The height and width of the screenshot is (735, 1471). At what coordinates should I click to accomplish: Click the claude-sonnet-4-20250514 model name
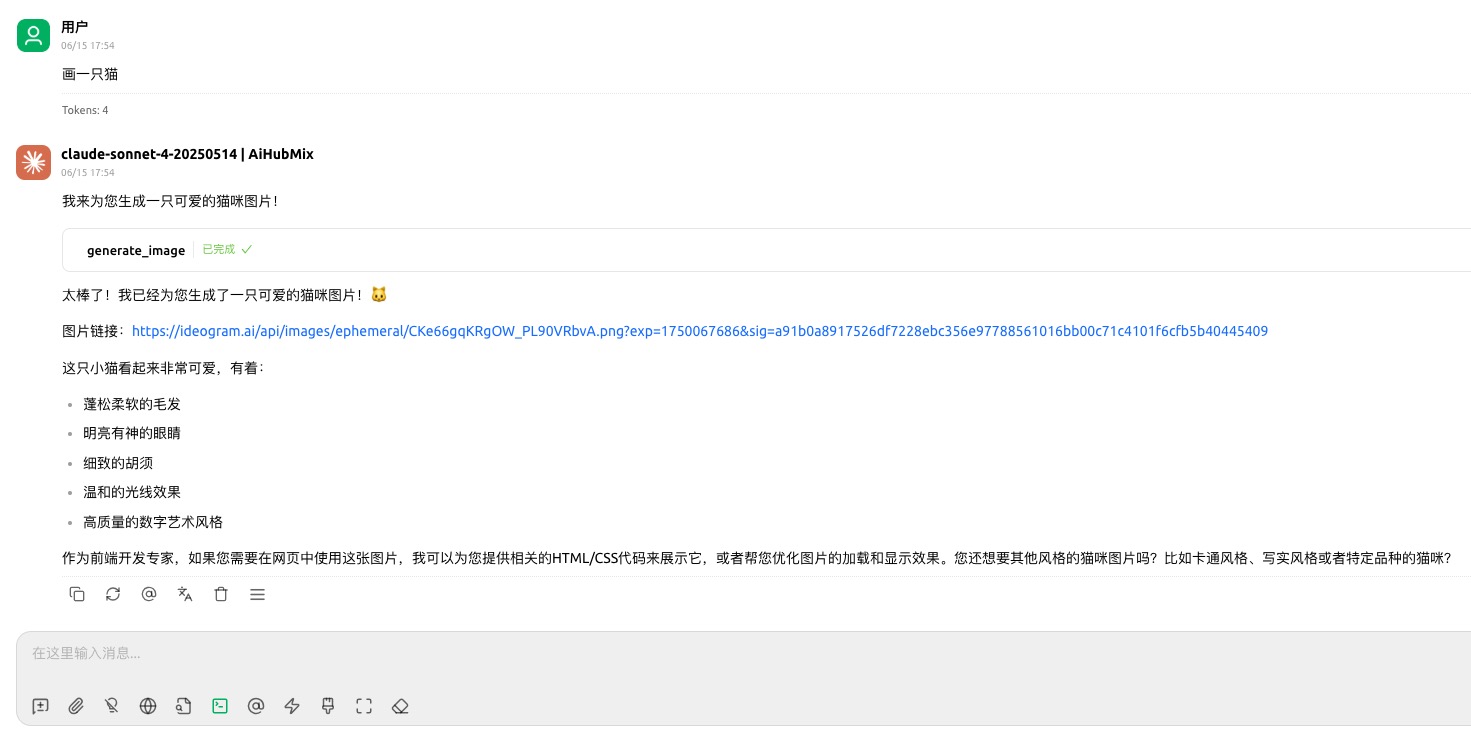tap(149, 154)
